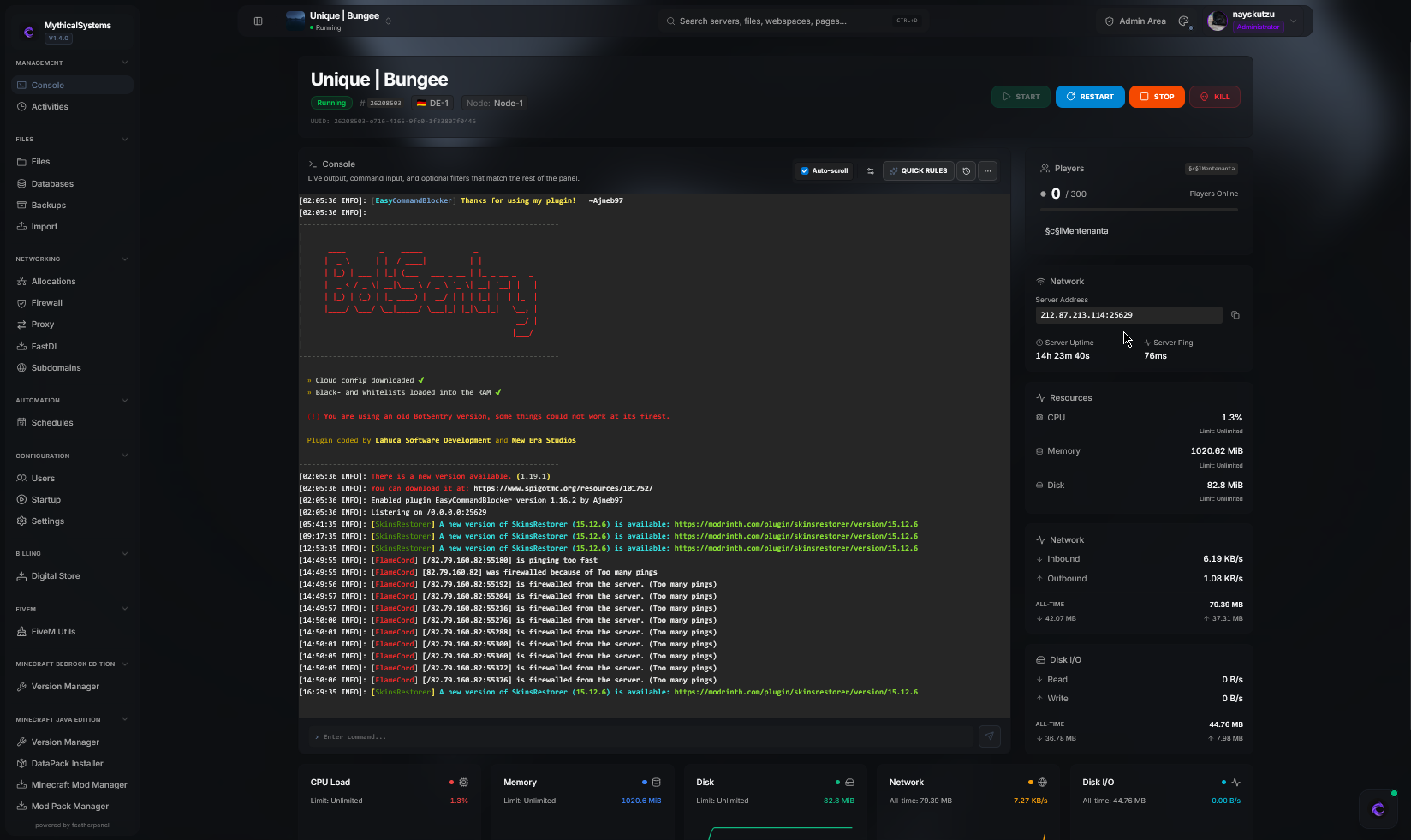Image resolution: width=1411 pixels, height=840 pixels.
Task: Open Databases in the sidebar
Action: [73, 184]
